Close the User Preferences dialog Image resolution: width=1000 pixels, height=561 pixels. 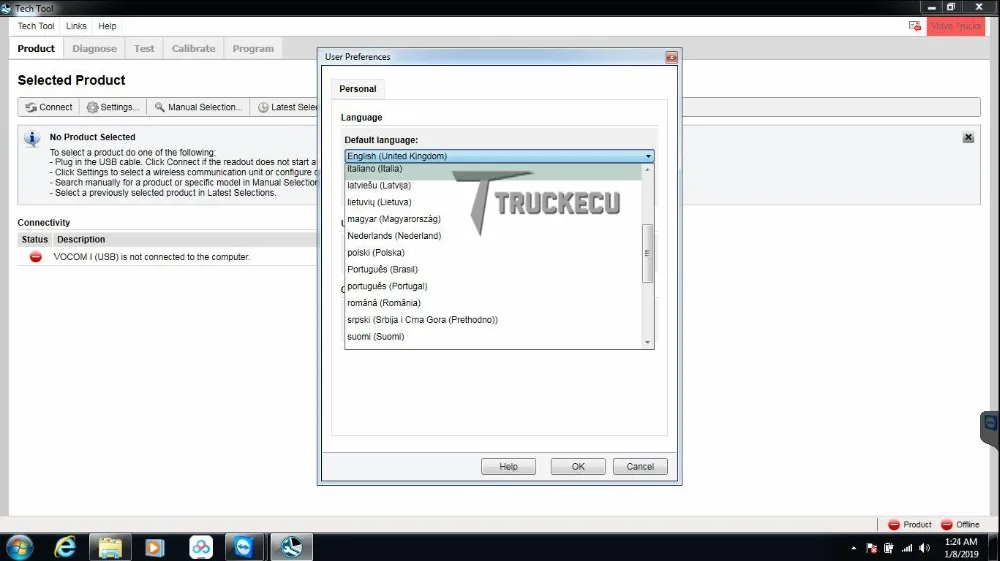(671, 57)
